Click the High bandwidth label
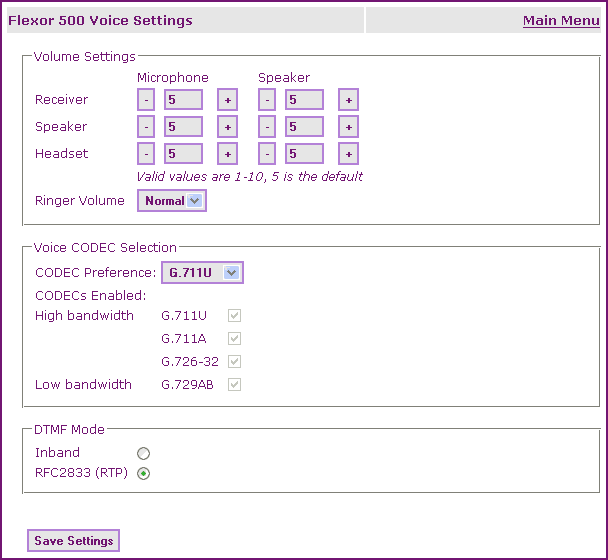Screen dimensions: 608x560 click(84, 316)
